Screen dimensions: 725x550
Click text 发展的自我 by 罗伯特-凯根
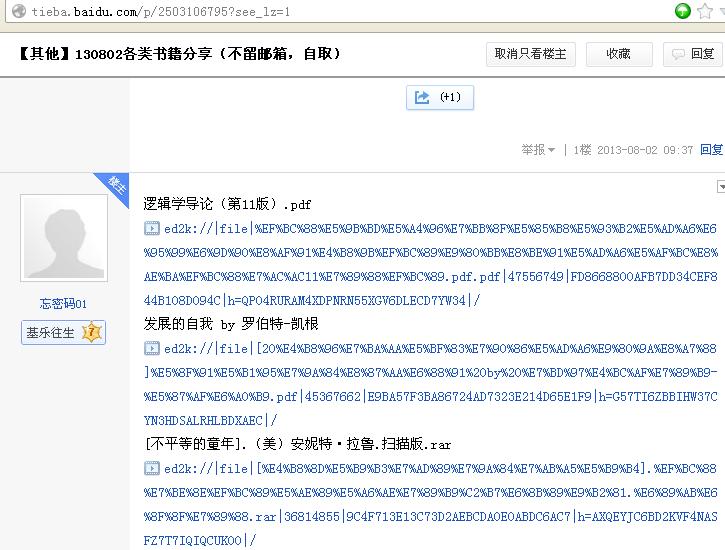[x=231, y=324]
